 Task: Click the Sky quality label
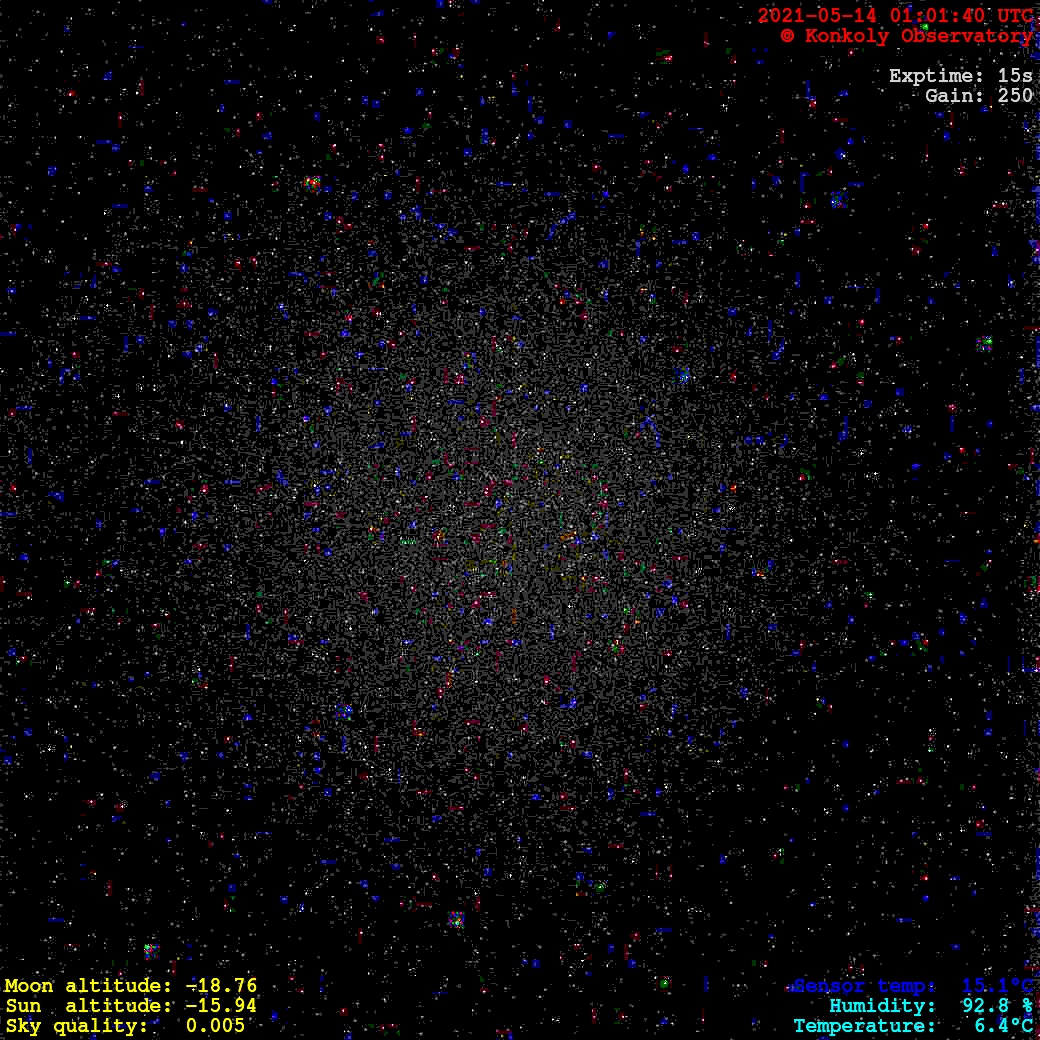[76, 1026]
